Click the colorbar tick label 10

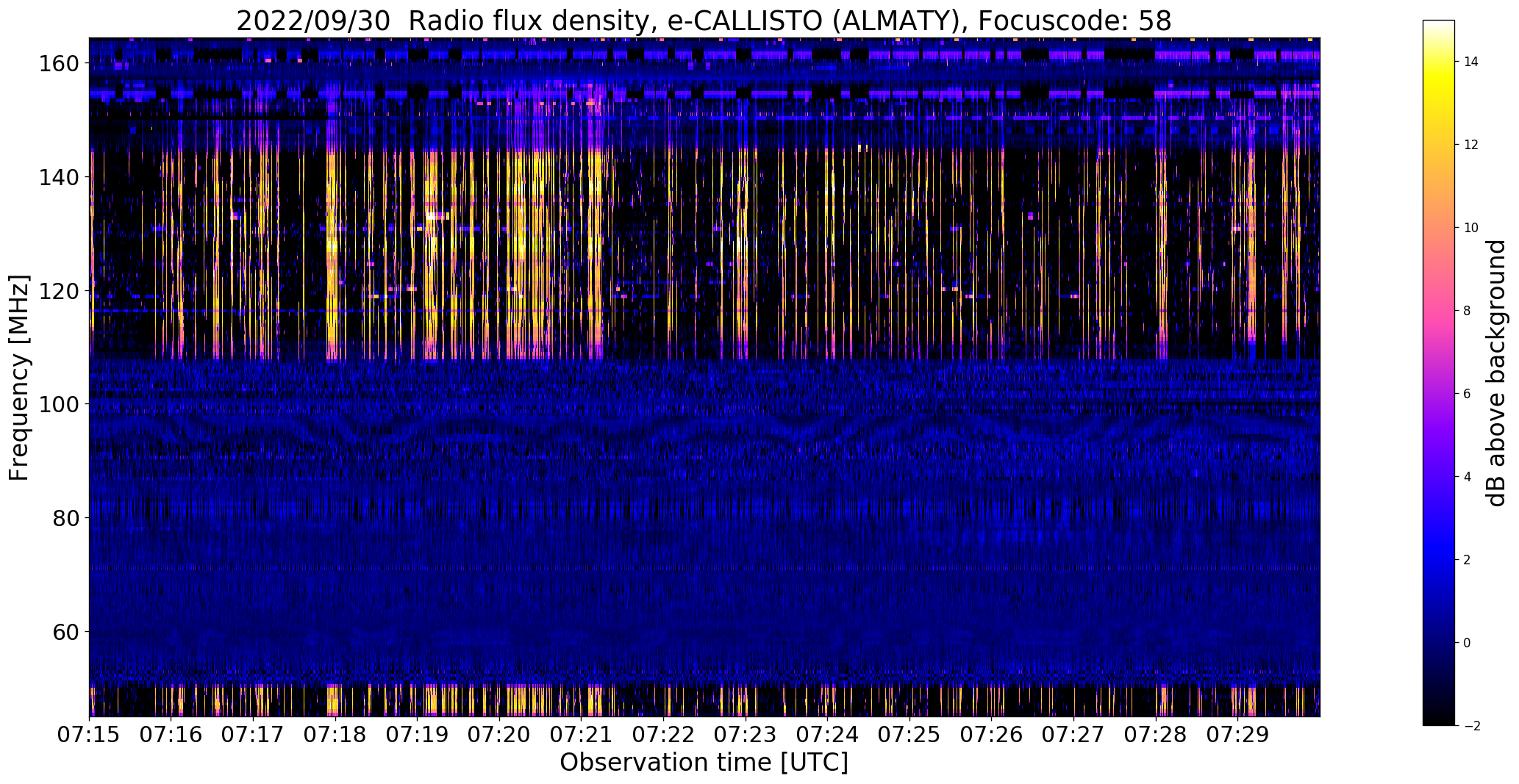pyautogui.click(x=1471, y=228)
